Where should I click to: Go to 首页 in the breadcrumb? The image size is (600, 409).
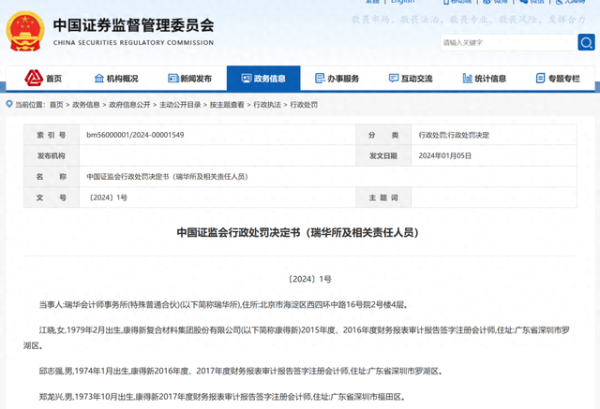55,103
